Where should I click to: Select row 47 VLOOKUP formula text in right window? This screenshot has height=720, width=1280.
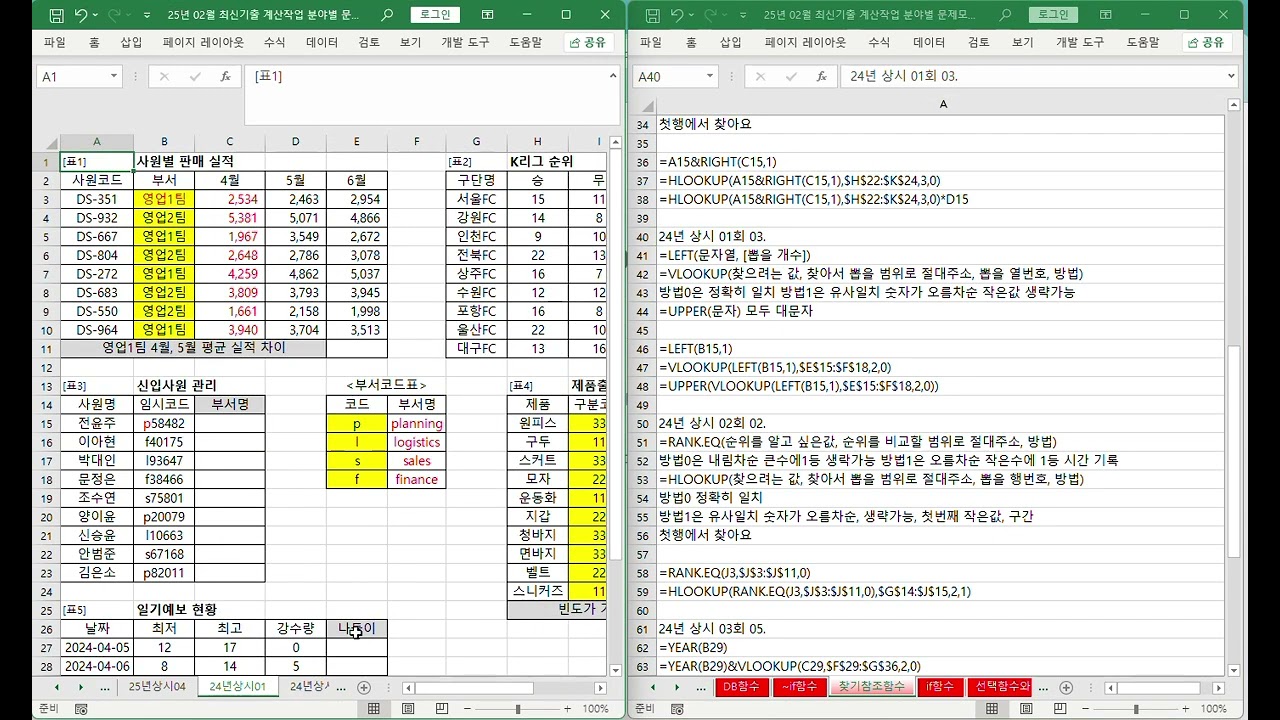click(775, 367)
